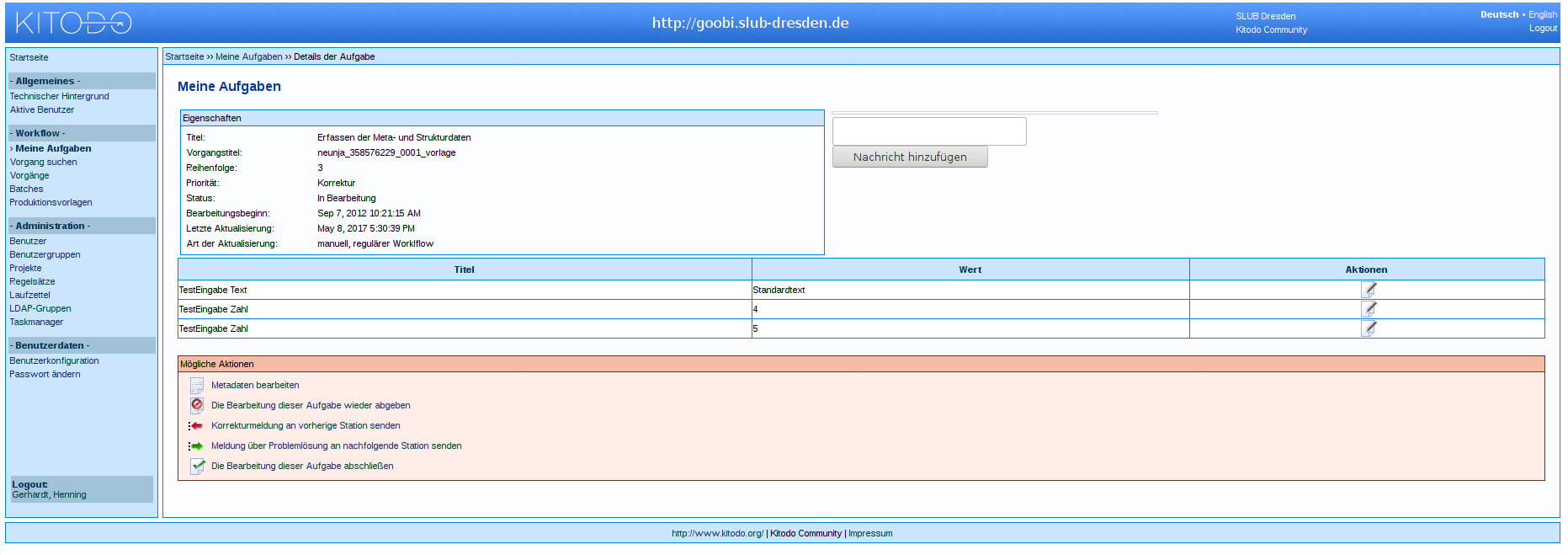Click Startseite in breadcrumb
The height and width of the screenshot is (555, 1568).
[x=184, y=56]
